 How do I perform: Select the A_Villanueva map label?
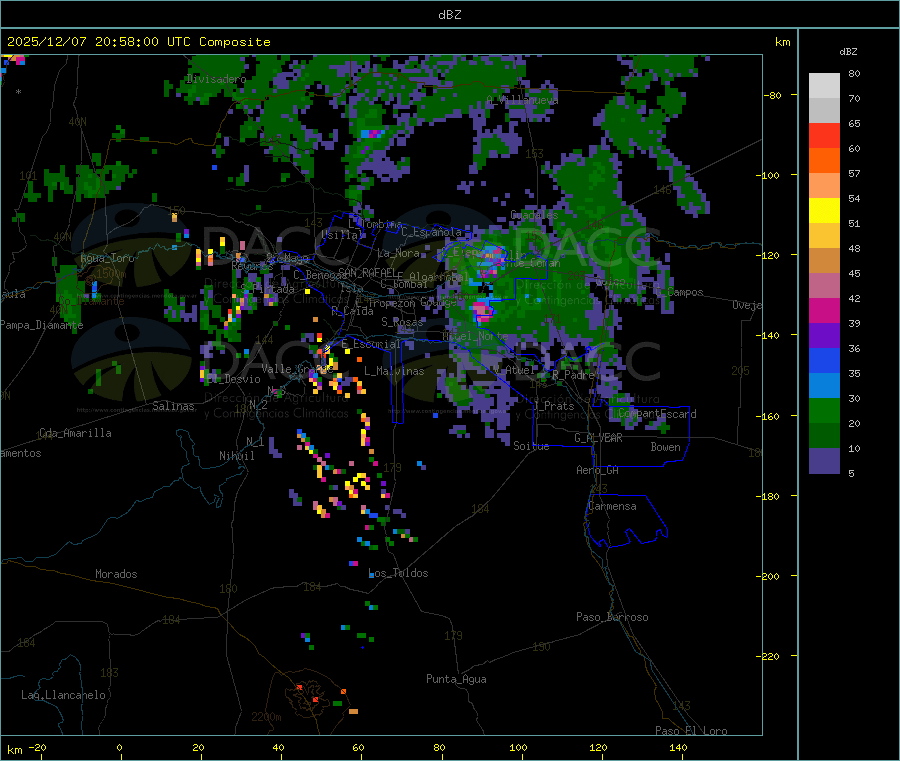[x=522, y=100]
